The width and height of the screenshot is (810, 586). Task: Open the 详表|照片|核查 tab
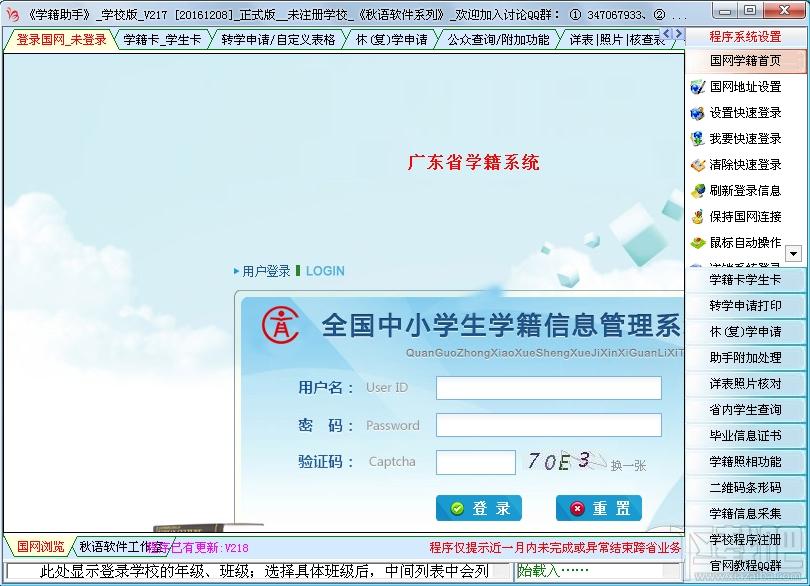[615, 39]
